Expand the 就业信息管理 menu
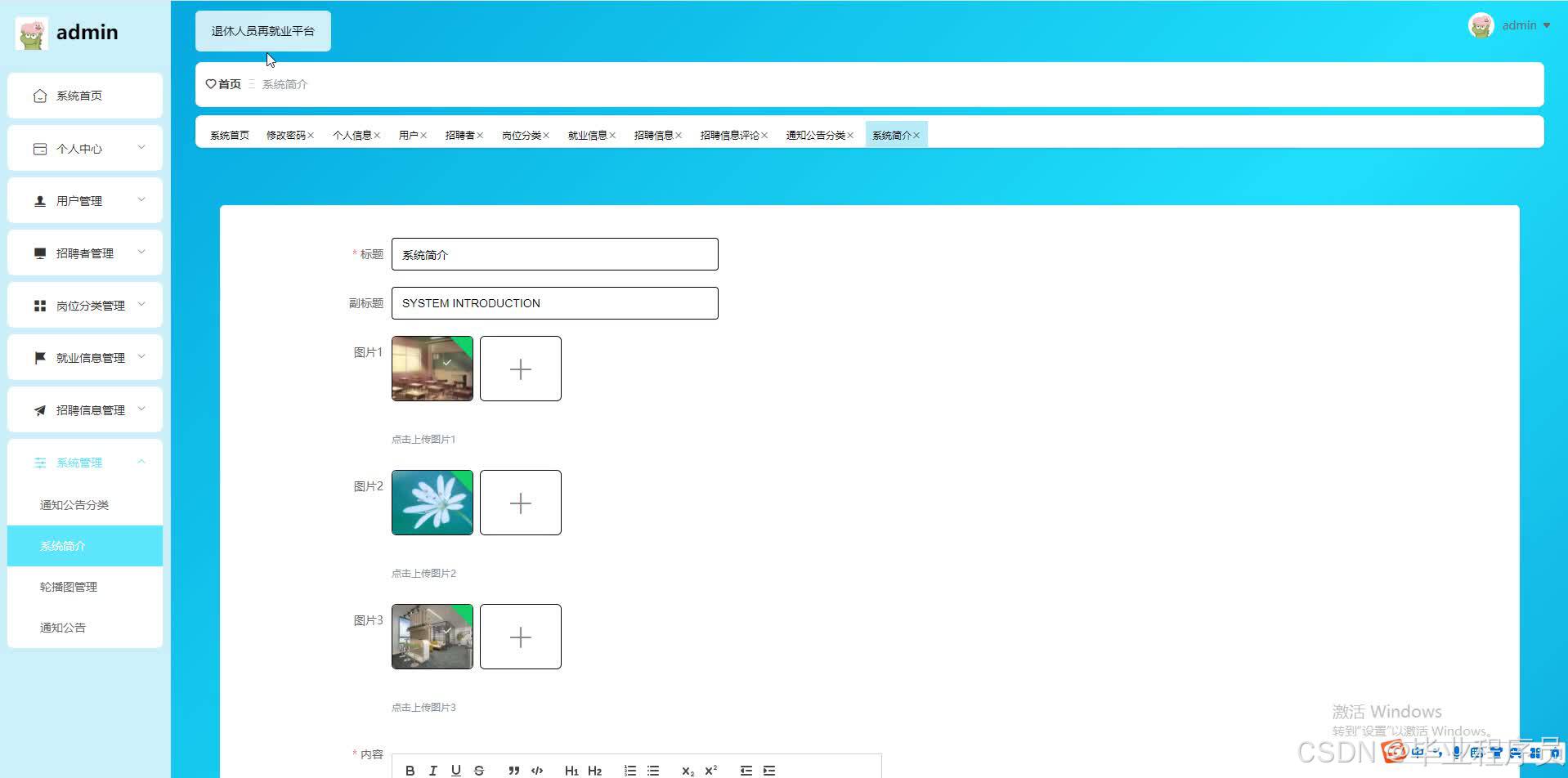Screen dimensions: 1568x778 (85, 357)
